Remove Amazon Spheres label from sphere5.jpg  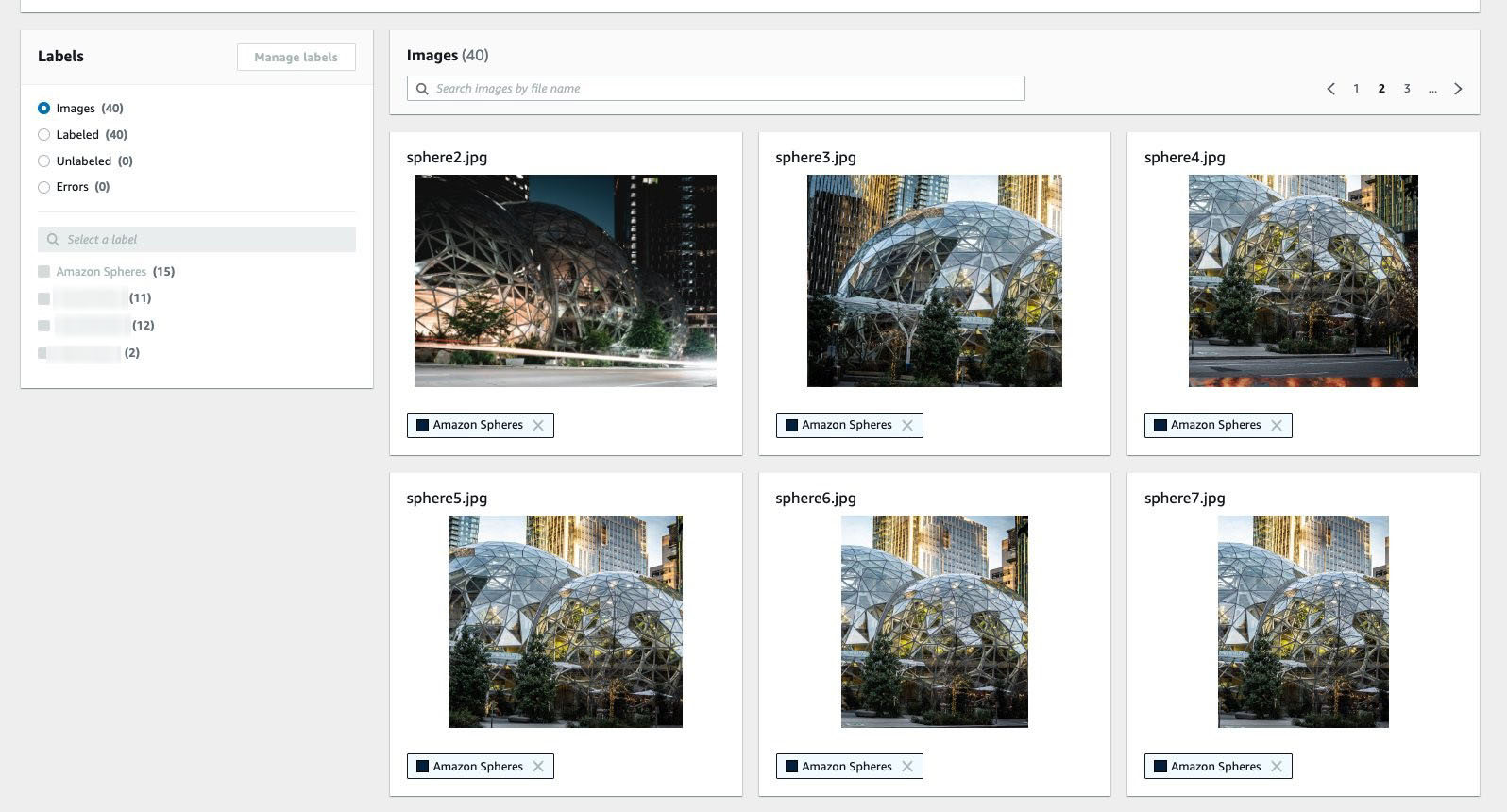538,767
